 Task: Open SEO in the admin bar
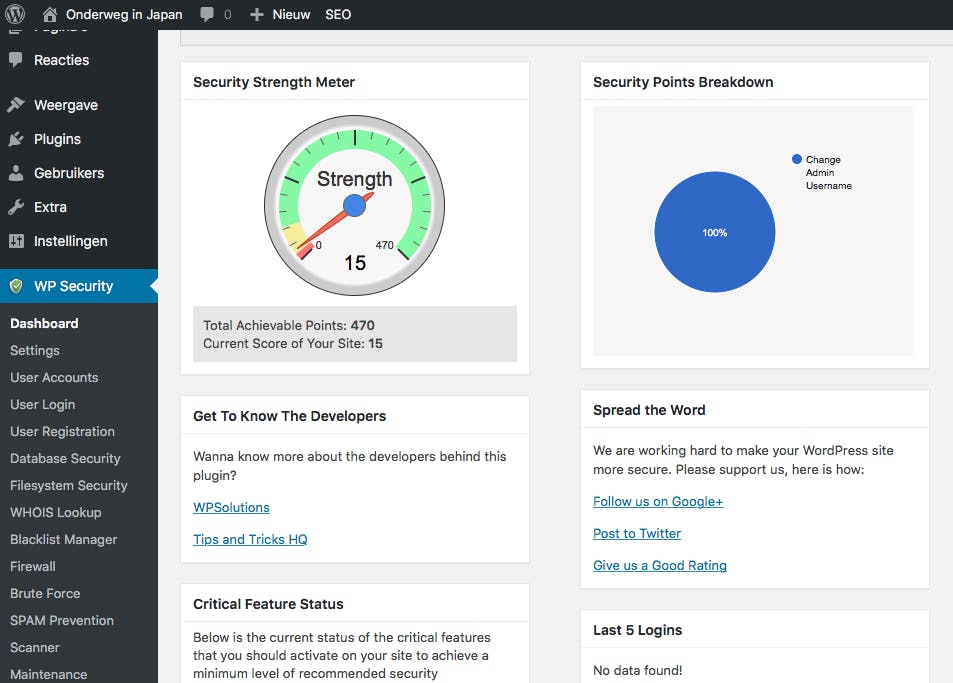point(338,15)
